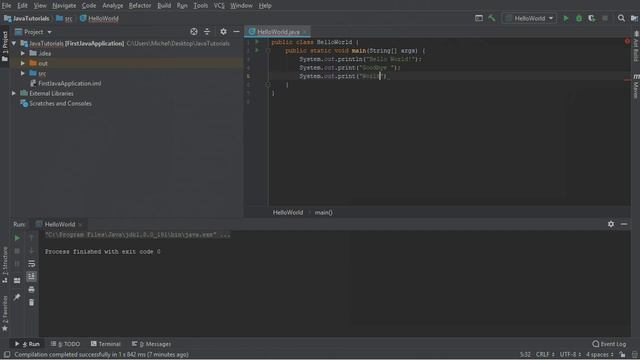
Task: Open Favorites side tool window
Action: (x=5, y=313)
